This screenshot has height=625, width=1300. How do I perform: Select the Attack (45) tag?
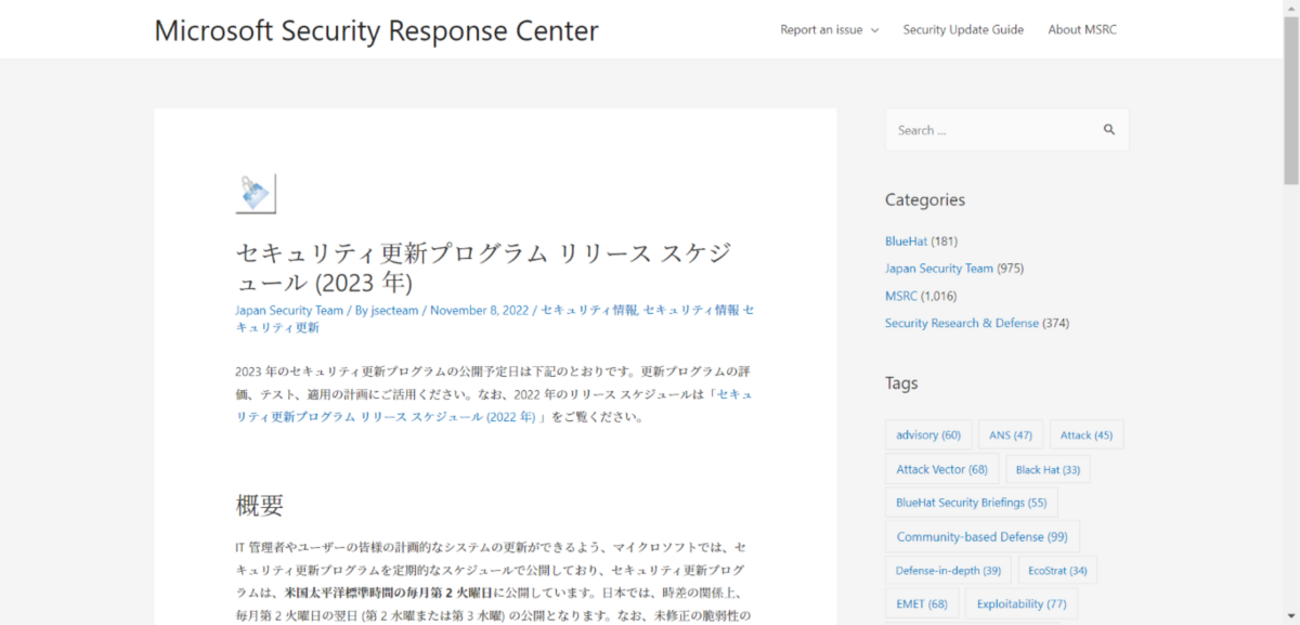1086,435
